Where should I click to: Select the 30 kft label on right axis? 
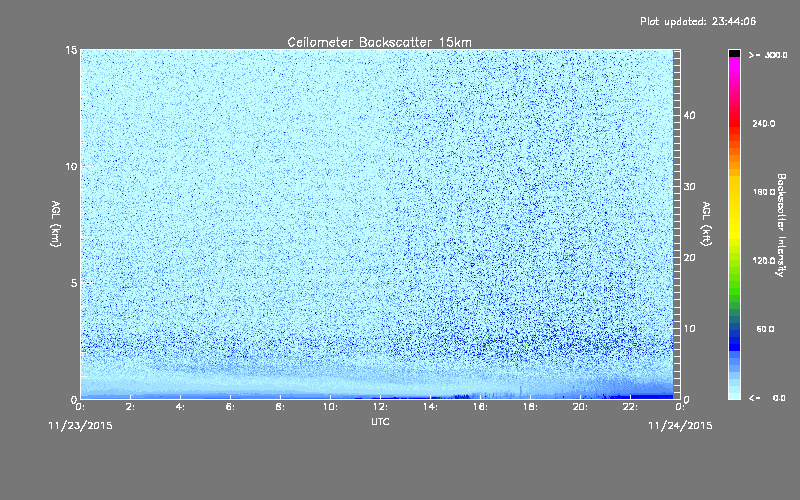click(689, 187)
